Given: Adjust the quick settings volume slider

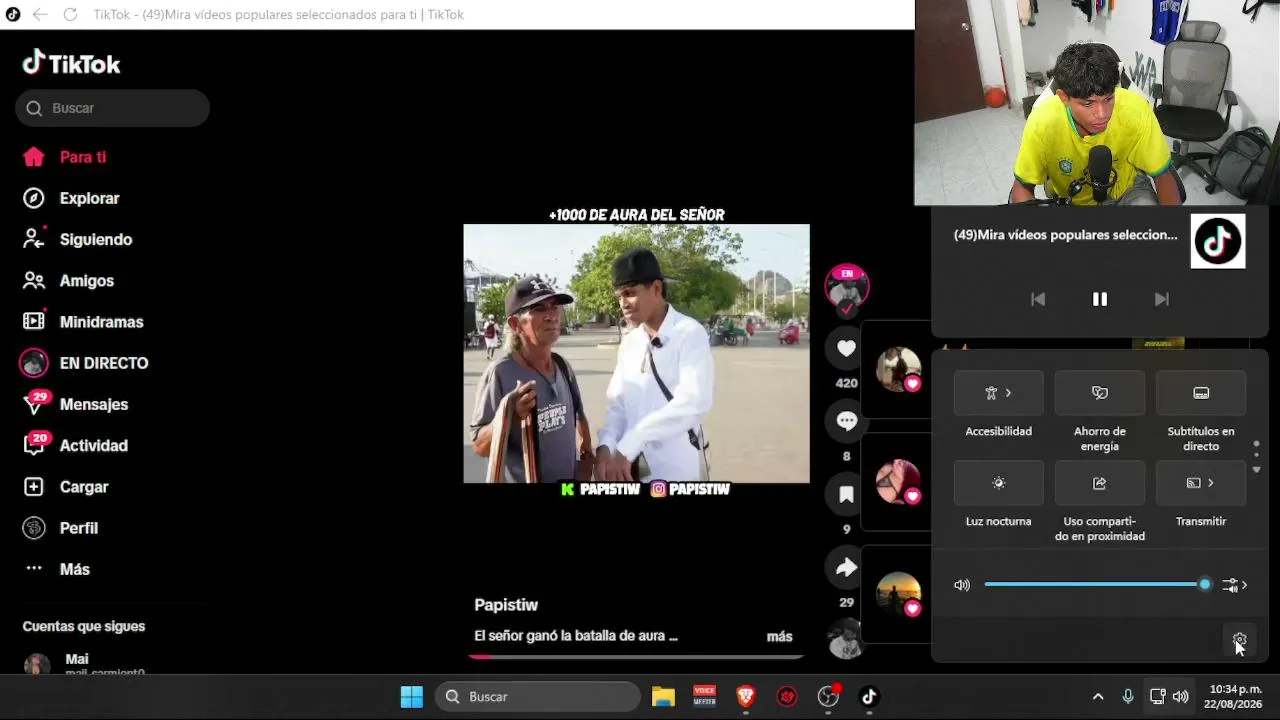Looking at the screenshot, I should click(x=1096, y=585).
